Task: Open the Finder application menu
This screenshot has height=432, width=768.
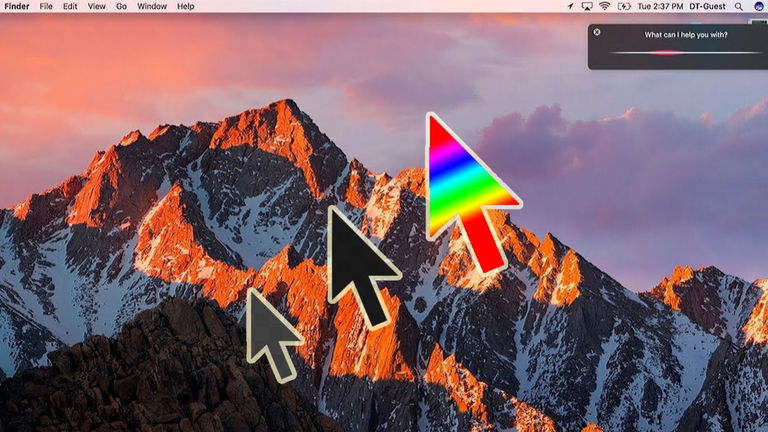Action: click(x=17, y=6)
